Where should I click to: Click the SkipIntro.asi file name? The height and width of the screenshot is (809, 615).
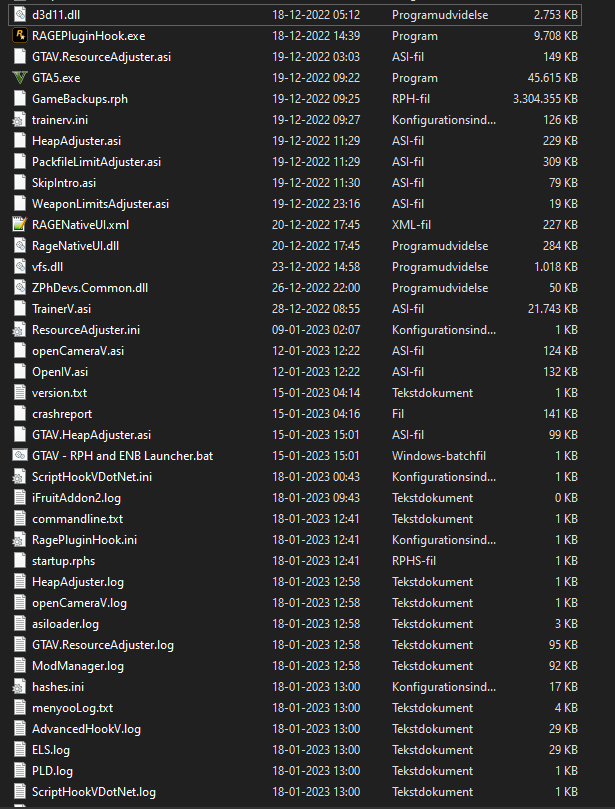click(64, 183)
